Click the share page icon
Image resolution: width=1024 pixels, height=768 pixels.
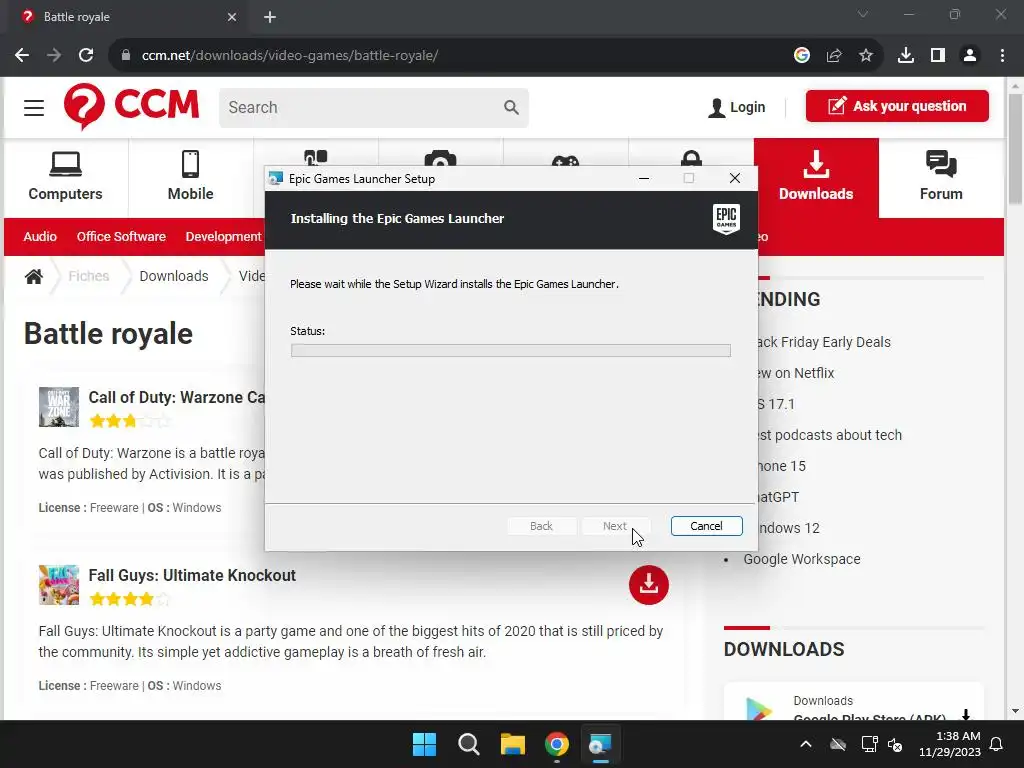coord(834,56)
